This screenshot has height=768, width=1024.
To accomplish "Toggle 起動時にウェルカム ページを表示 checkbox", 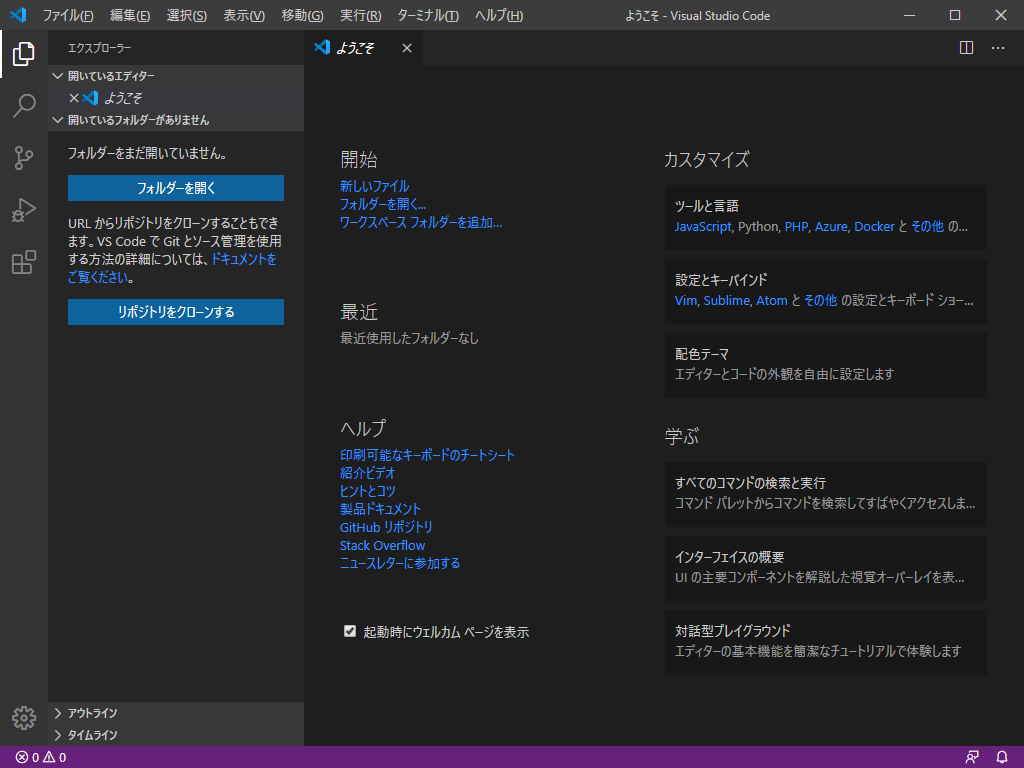I will click(350, 631).
